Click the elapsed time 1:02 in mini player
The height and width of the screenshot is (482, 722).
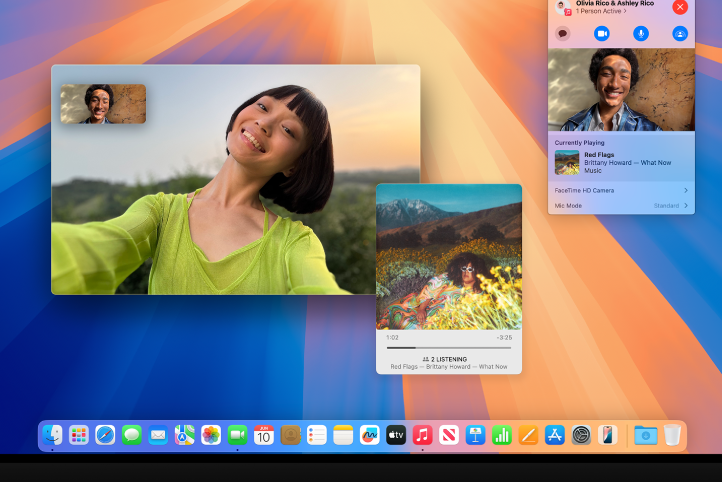(392, 337)
